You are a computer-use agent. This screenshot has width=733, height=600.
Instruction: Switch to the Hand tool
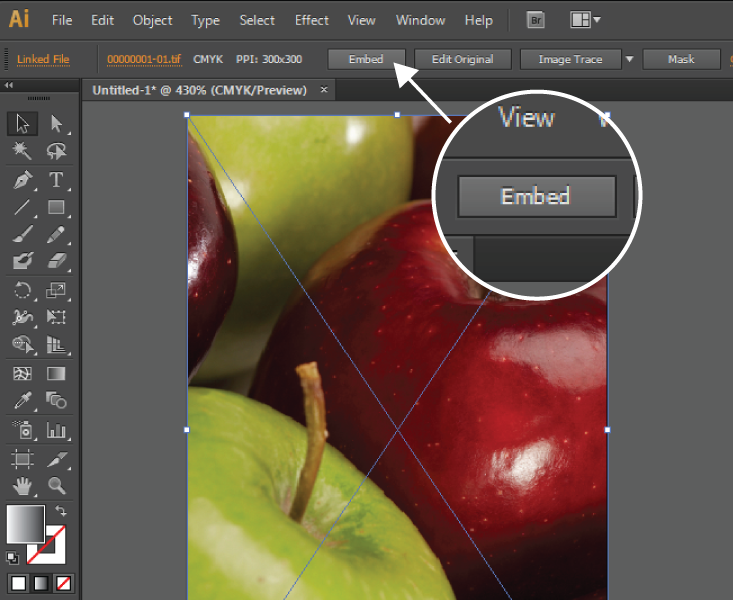tap(22, 486)
